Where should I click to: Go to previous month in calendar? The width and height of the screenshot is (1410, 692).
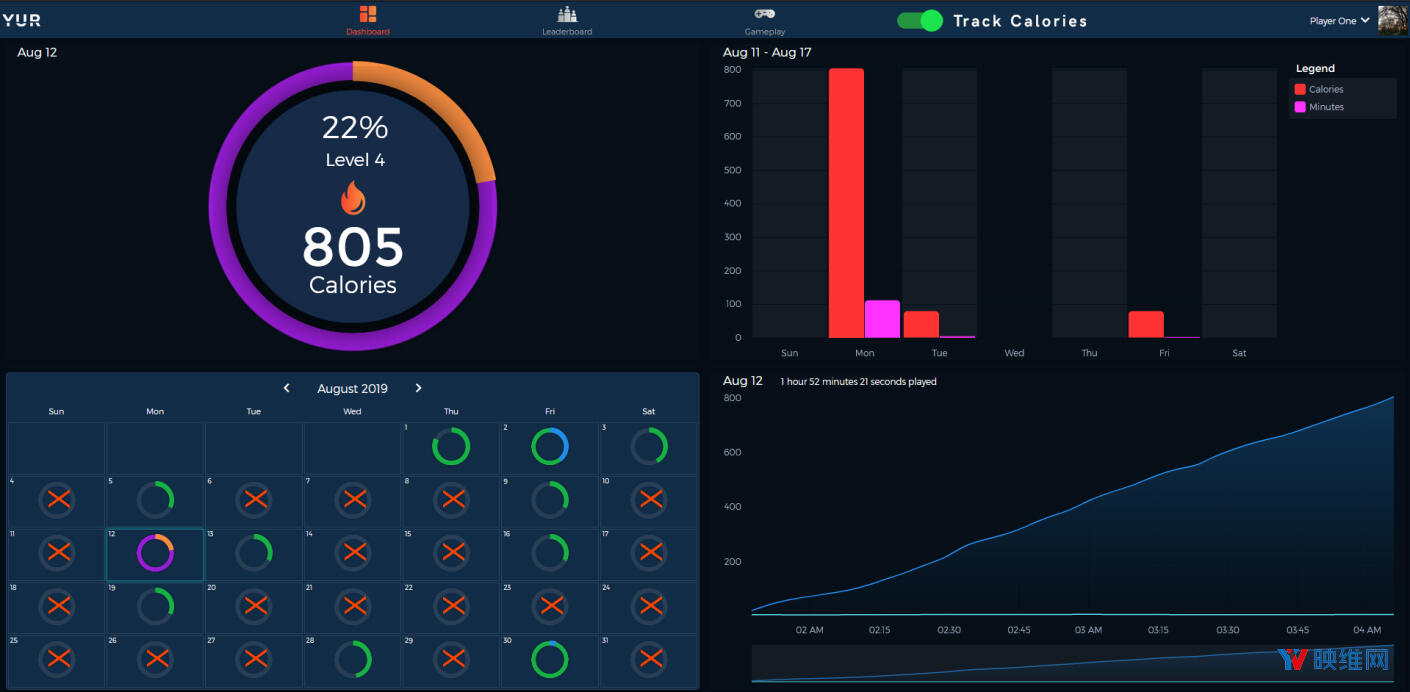pyautogui.click(x=287, y=388)
